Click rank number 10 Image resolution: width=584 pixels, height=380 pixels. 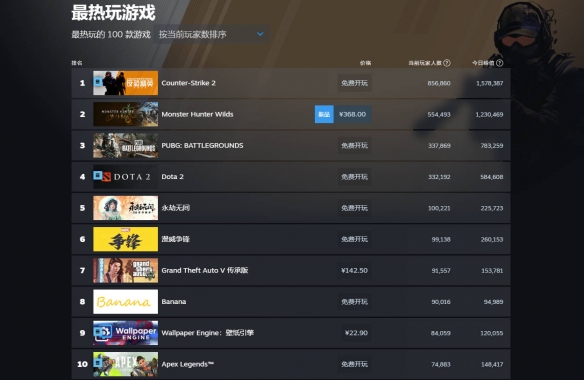pyautogui.click(x=82, y=364)
